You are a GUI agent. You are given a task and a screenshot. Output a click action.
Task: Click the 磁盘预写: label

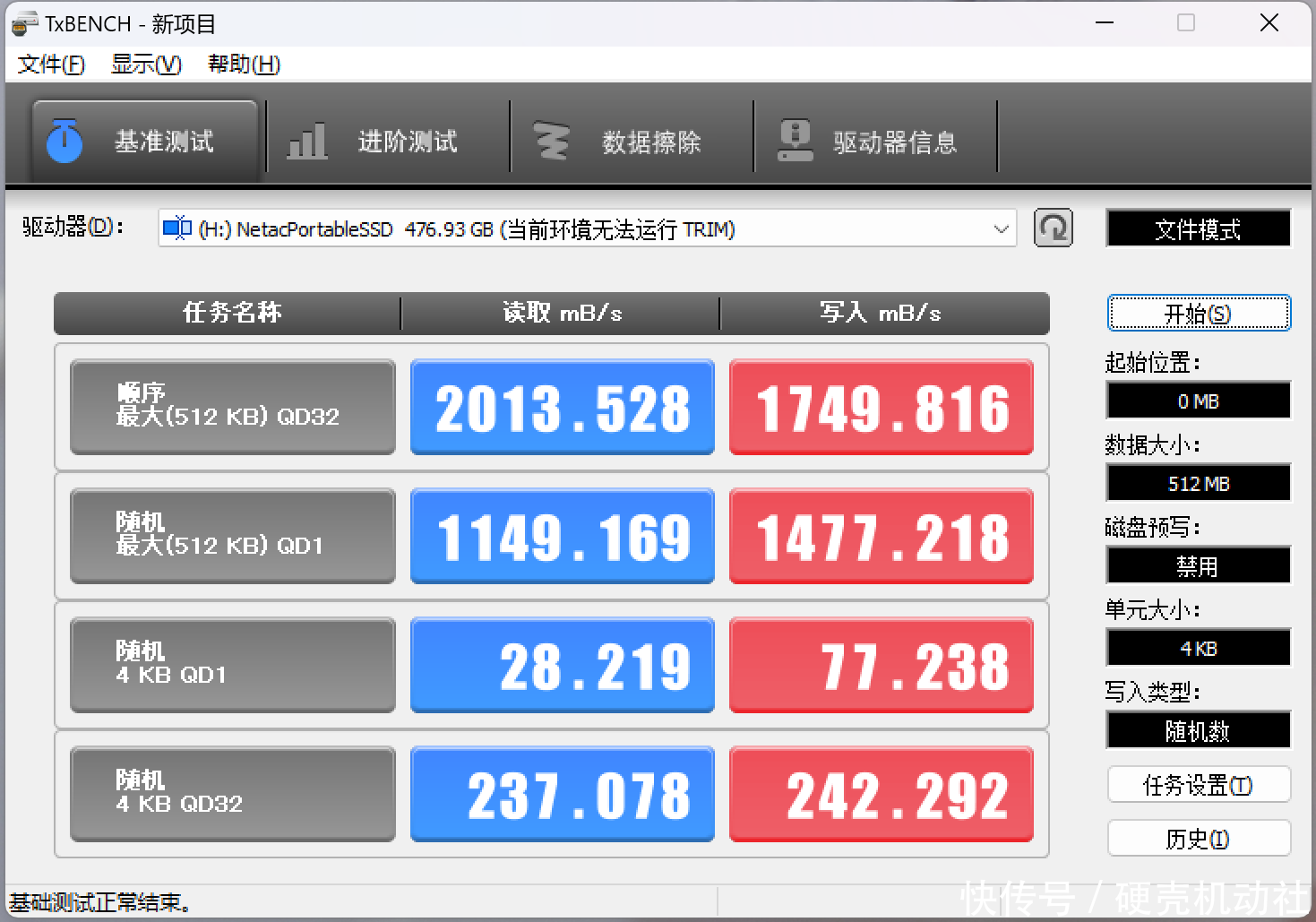point(1152,527)
